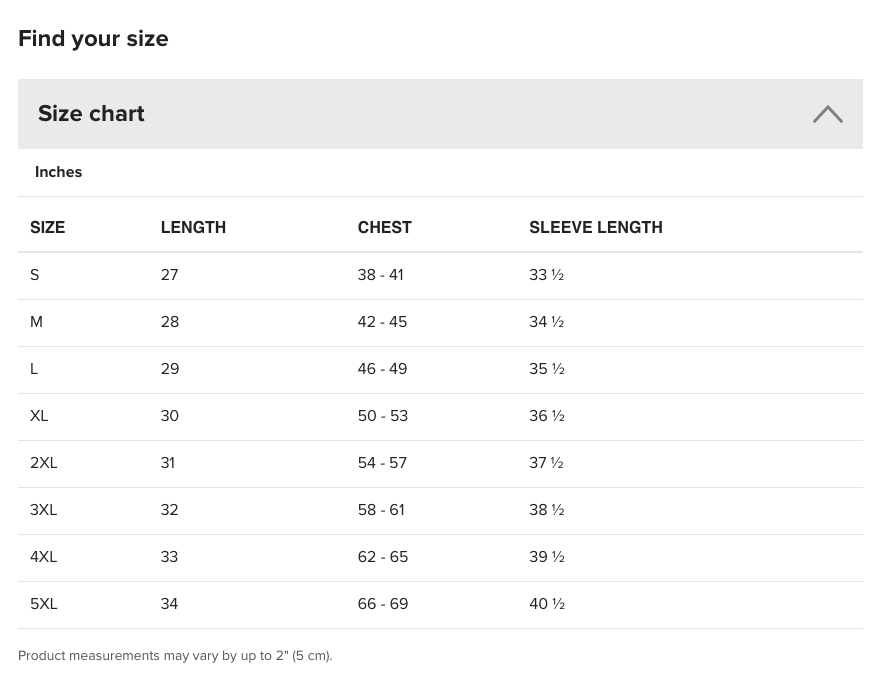The image size is (882, 690).
Task: Collapse the Size chart chevron arrow
Action: (x=827, y=114)
